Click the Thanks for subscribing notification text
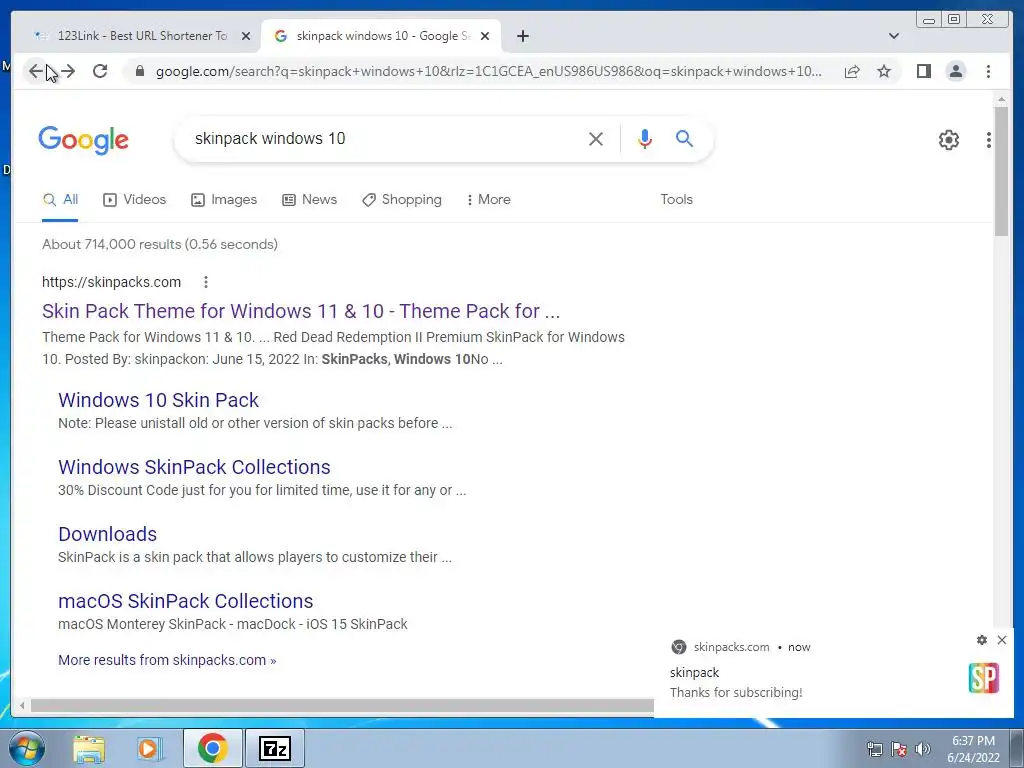This screenshot has width=1024, height=768. coord(736,692)
